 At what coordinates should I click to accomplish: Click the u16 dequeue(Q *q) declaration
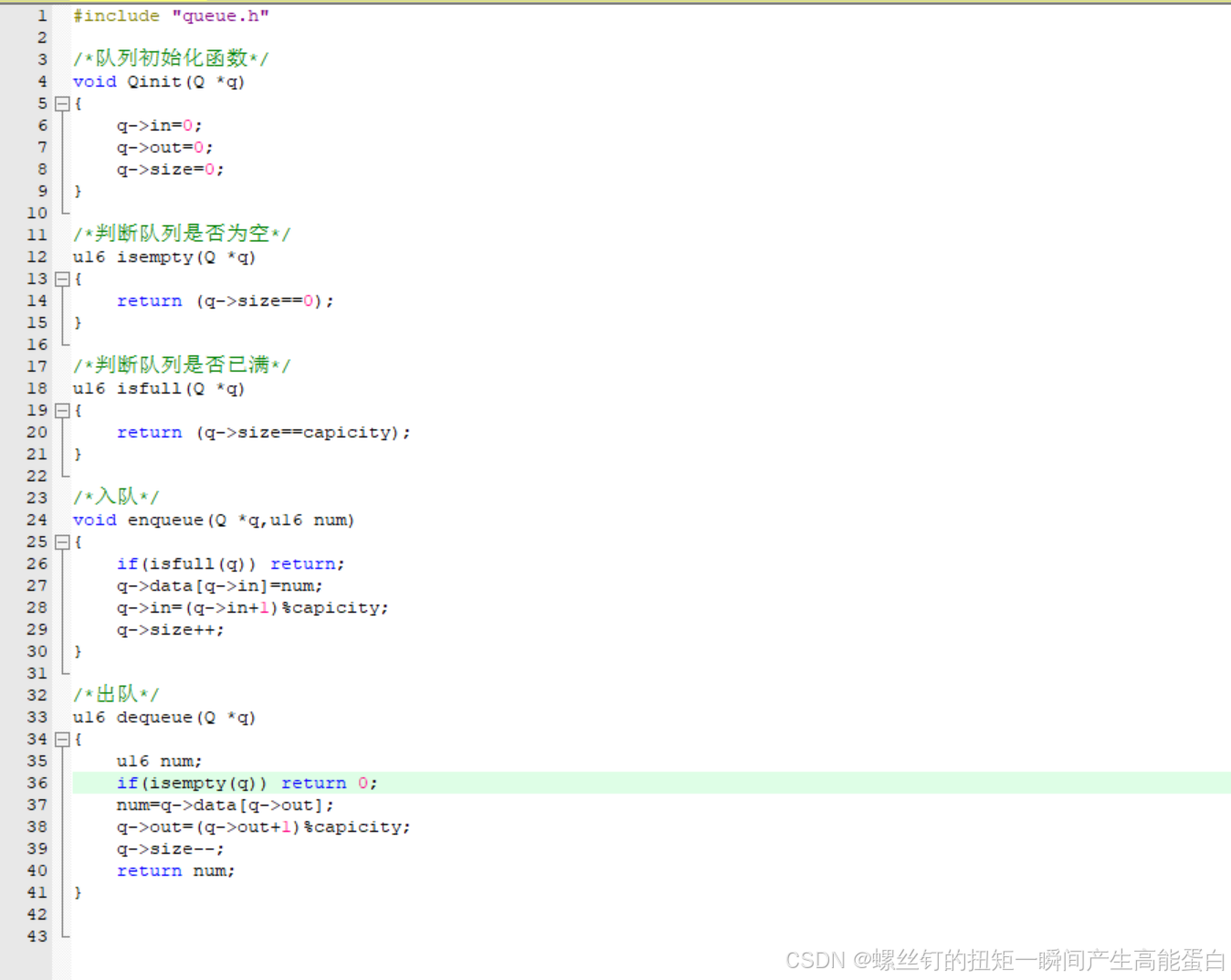tap(164, 718)
